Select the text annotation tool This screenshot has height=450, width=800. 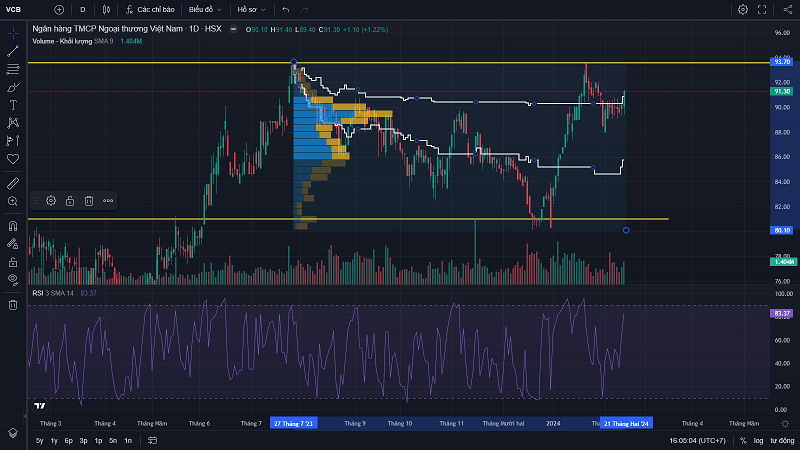coord(13,104)
